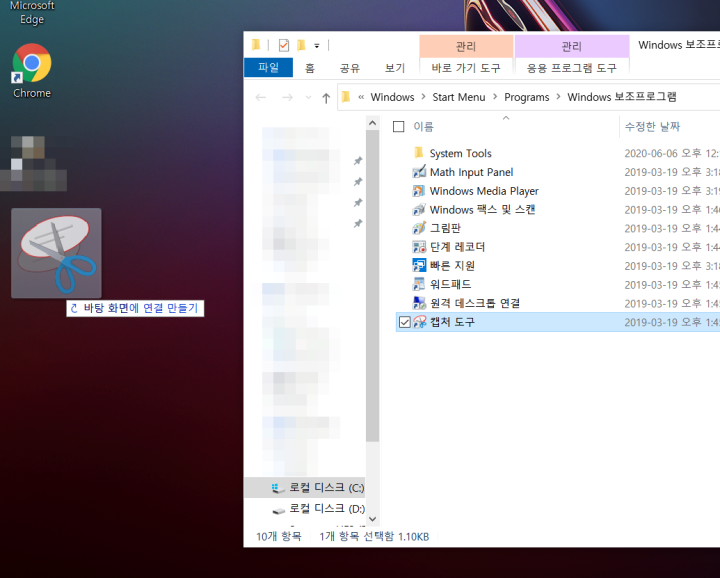720x578 pixels.
Task: Click the Windows 보조프로그램 breadcrumb
Action: [622, 97]
